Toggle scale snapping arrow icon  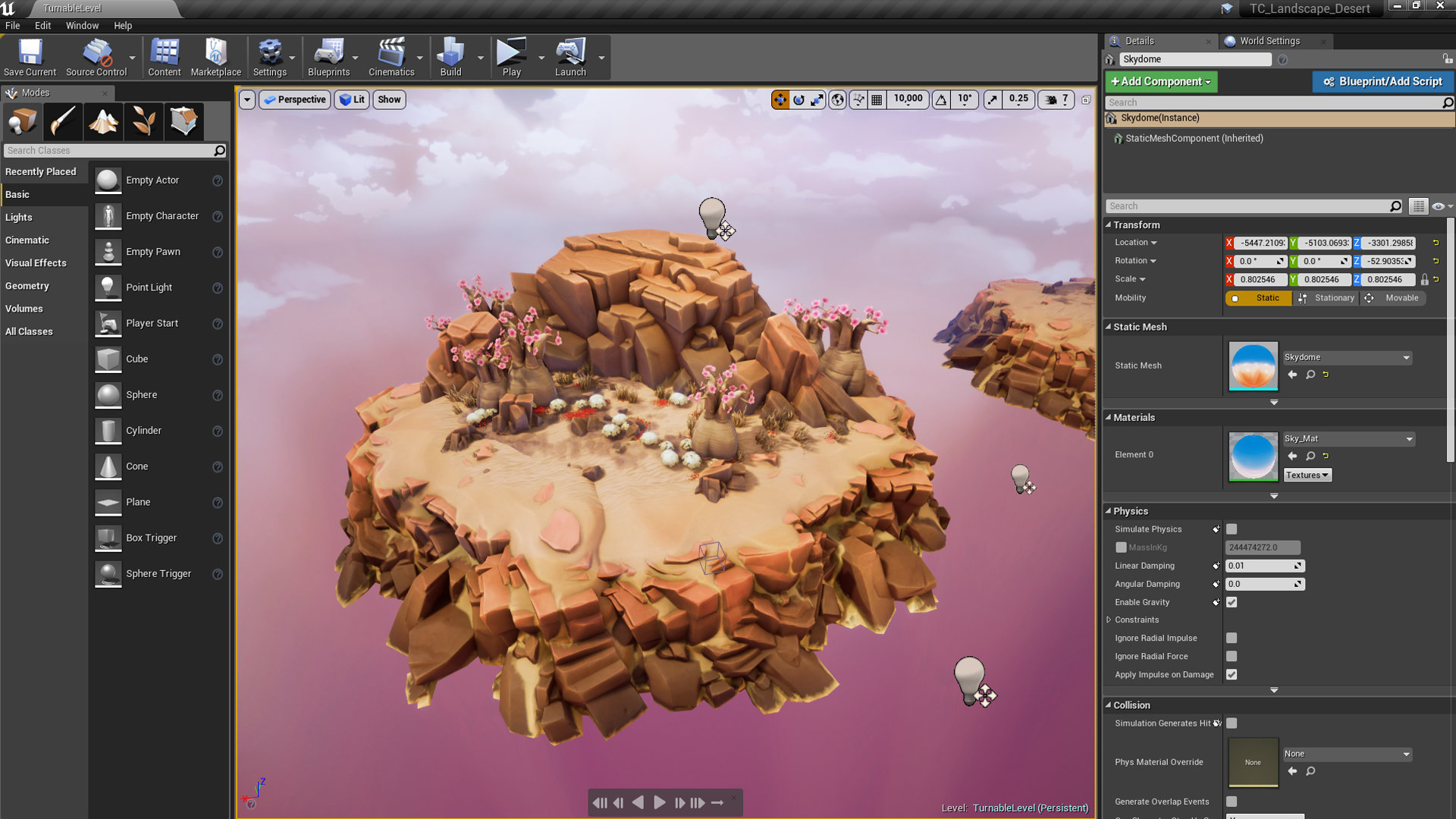click(993, 99)
